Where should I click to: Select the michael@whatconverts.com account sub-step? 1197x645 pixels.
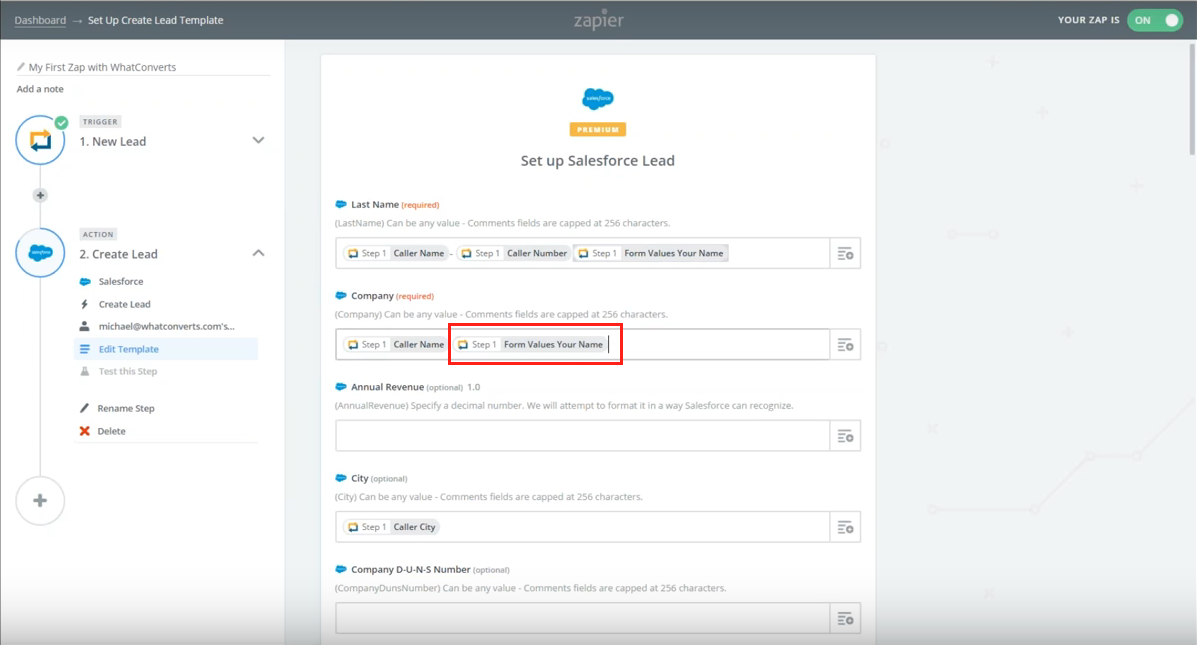point(166,327)
